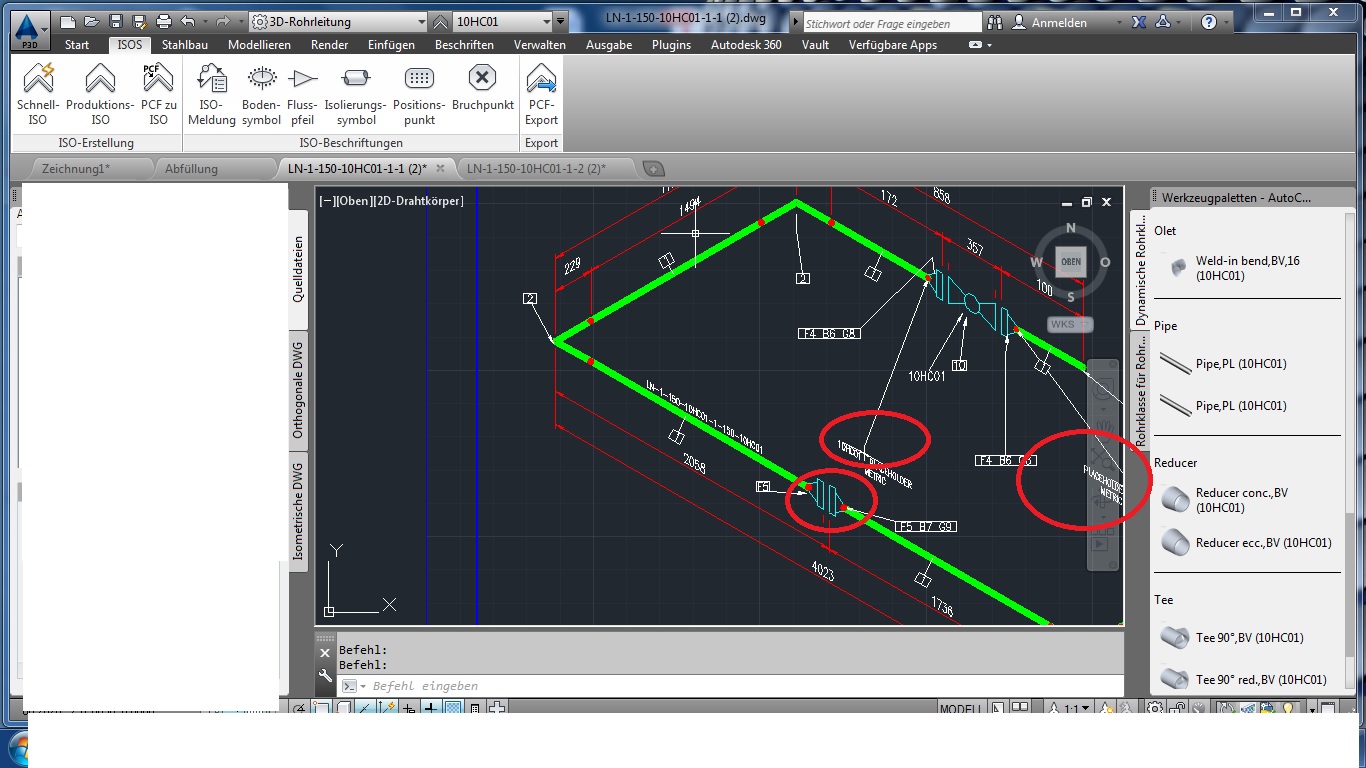Open the WKS coordinate system dropdown
Screen dimensions: 1366x768
coord(1070,324)
